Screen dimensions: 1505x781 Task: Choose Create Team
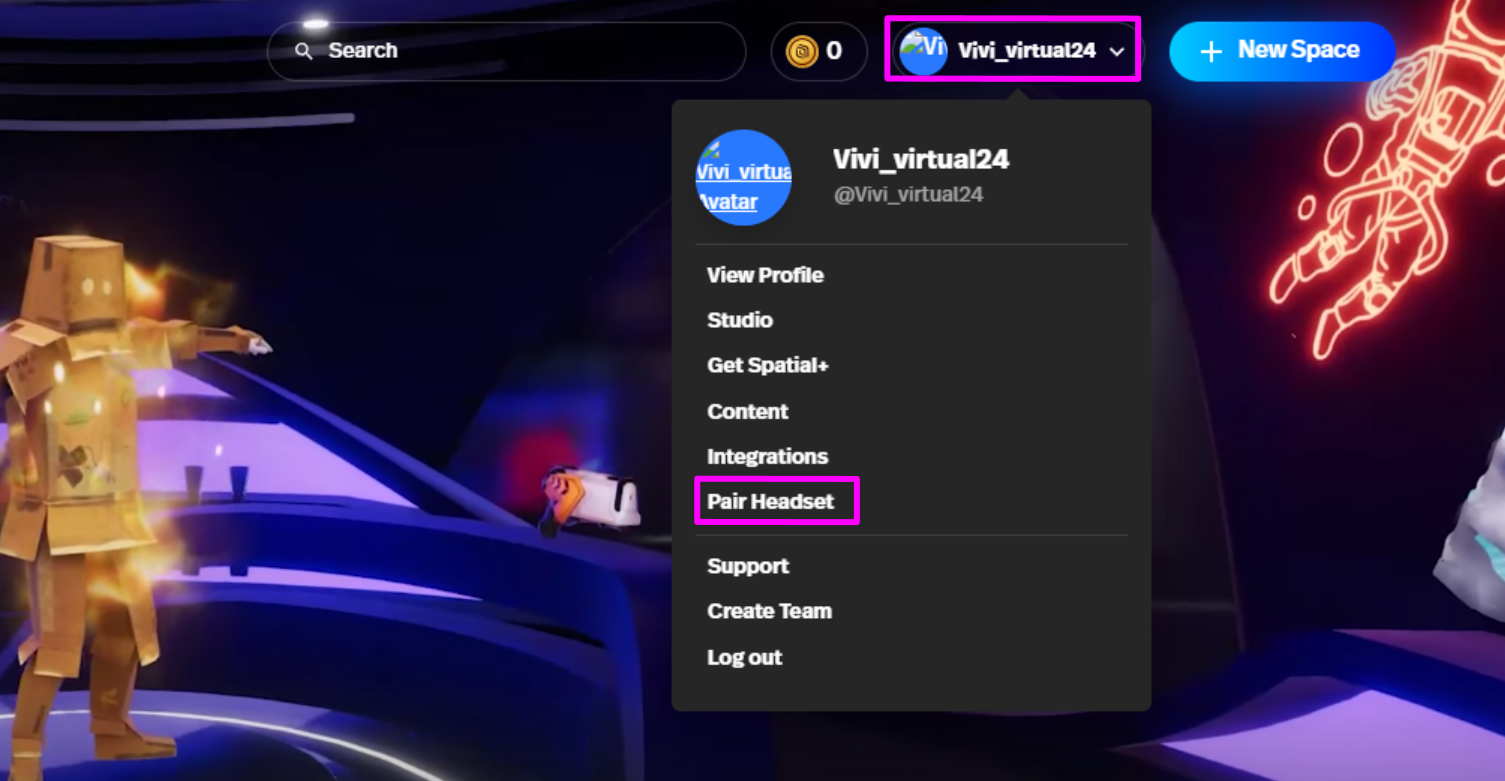[x=770, y=611]
